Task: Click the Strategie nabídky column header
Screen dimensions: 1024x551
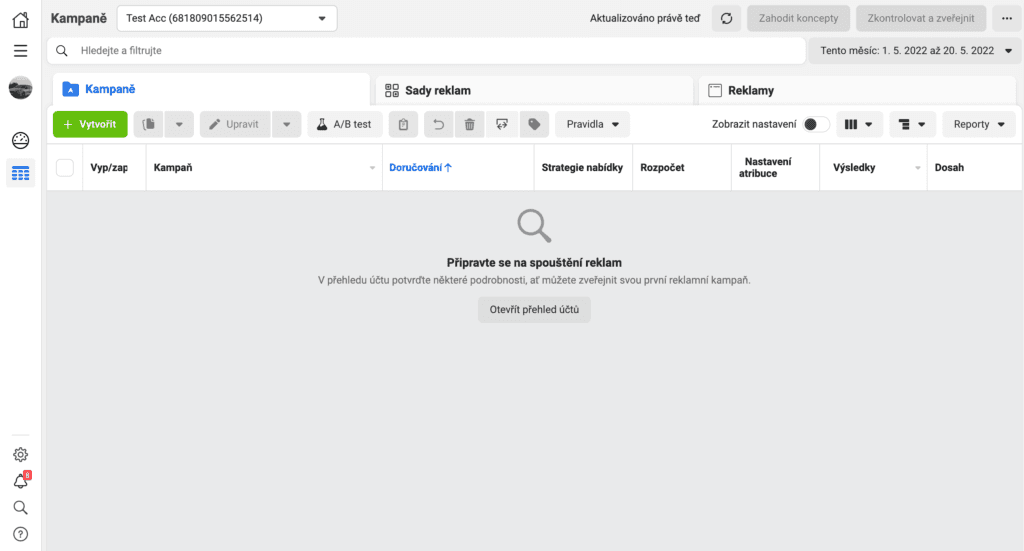Action: pyautogui.click(x=583, y=168)
